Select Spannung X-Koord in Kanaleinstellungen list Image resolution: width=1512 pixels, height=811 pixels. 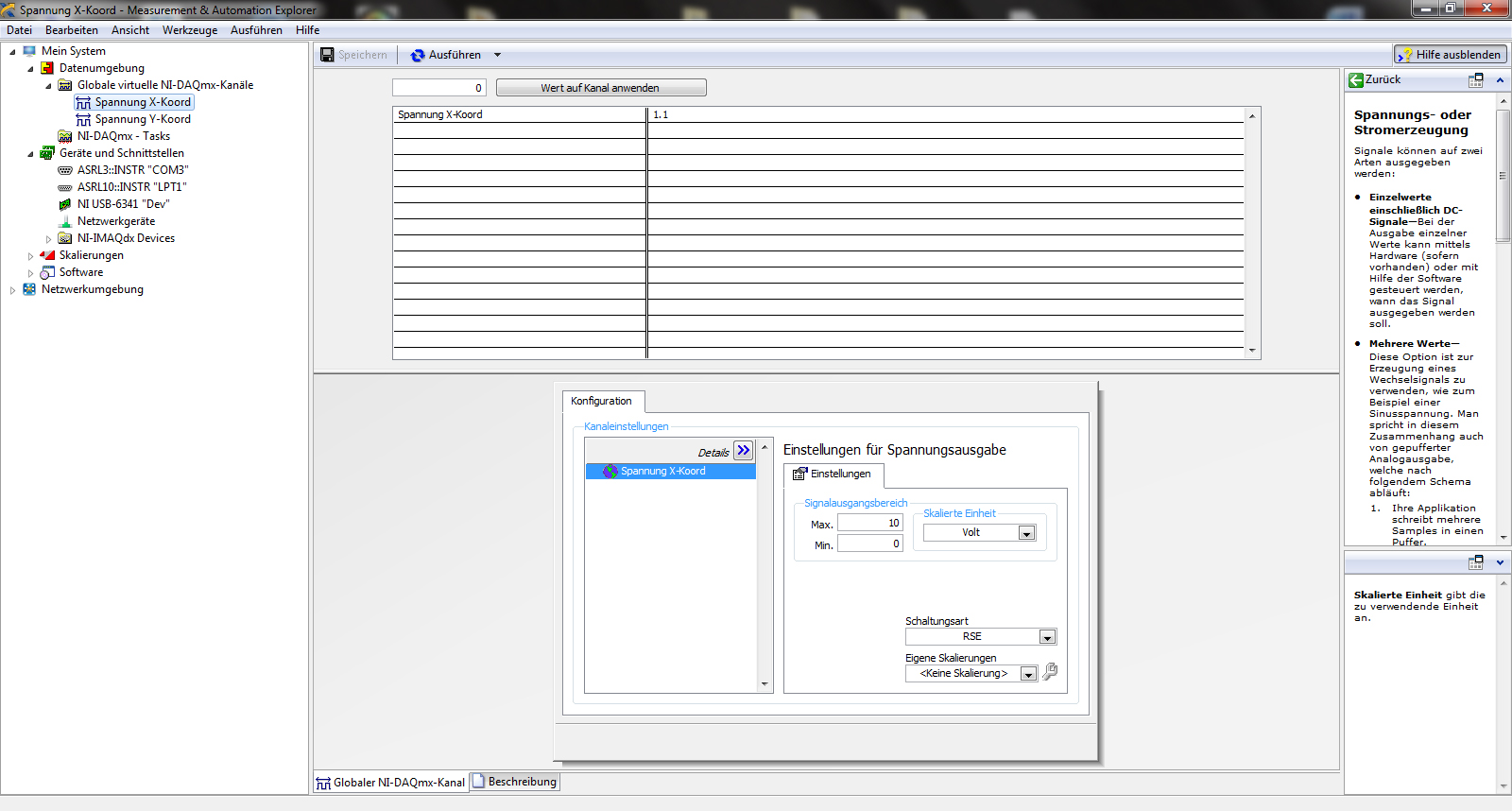[x=670, y=471]
